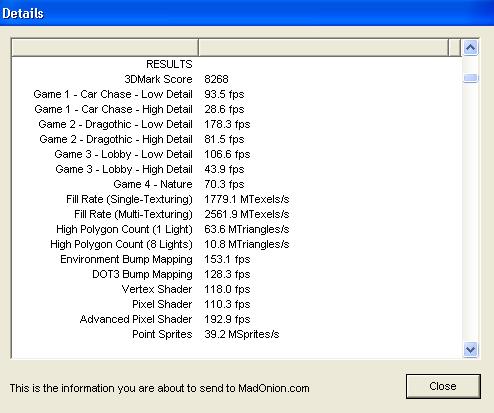
Task: Select the 81.5 fps value
Action: pos(224,139)
